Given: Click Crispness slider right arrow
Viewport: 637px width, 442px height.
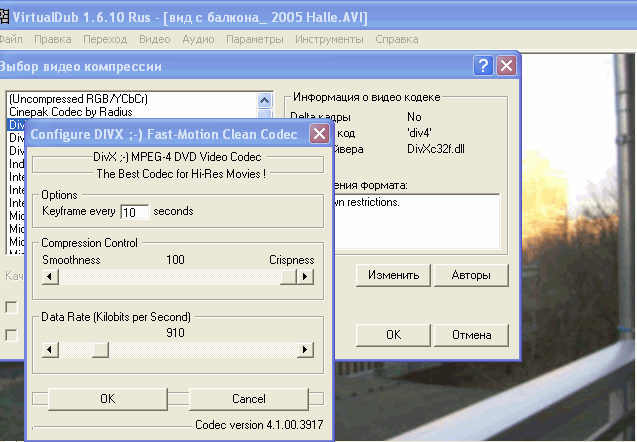Looking at the screenshot, I should (x=305, y=277).
